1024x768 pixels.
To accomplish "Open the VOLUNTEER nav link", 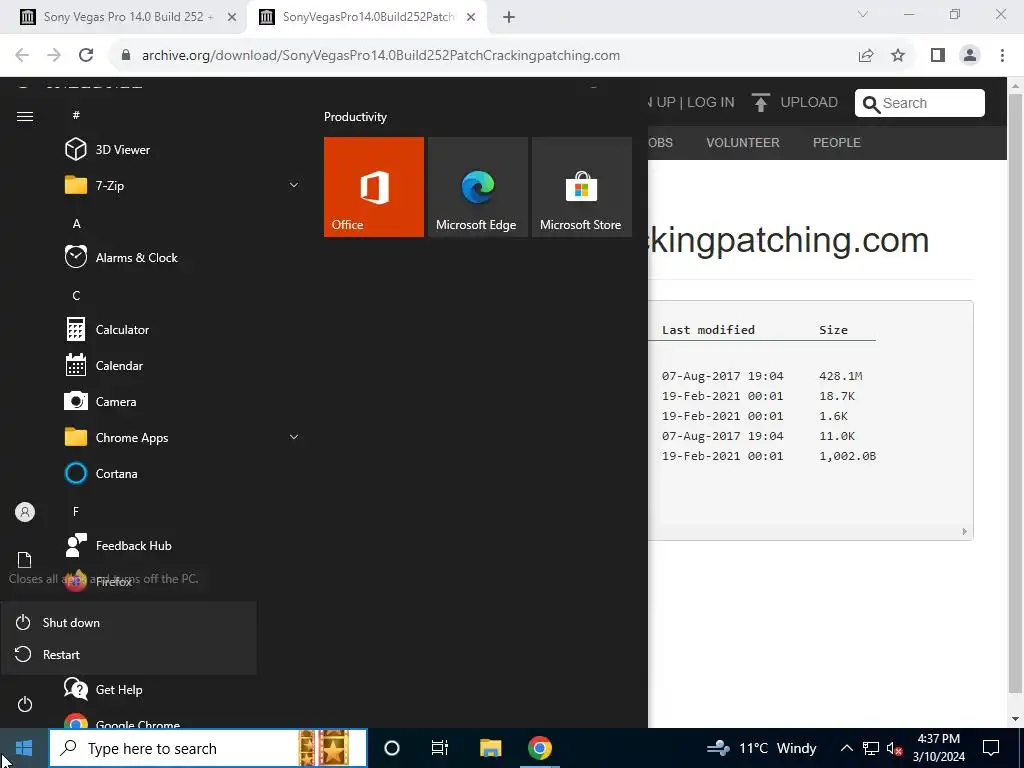I will click(743, 142).
